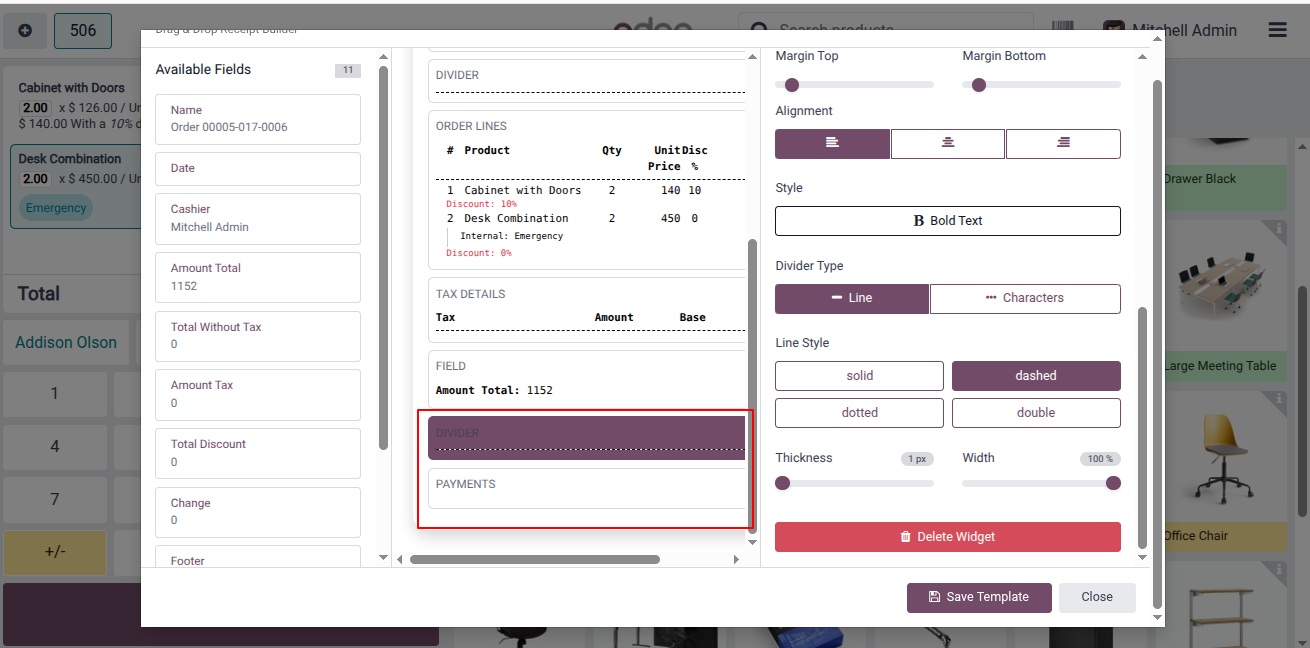Open the hamburger menu in POS header
Image resolution: width=1310 pixels, height=648 pixels.
[1277, 30]
